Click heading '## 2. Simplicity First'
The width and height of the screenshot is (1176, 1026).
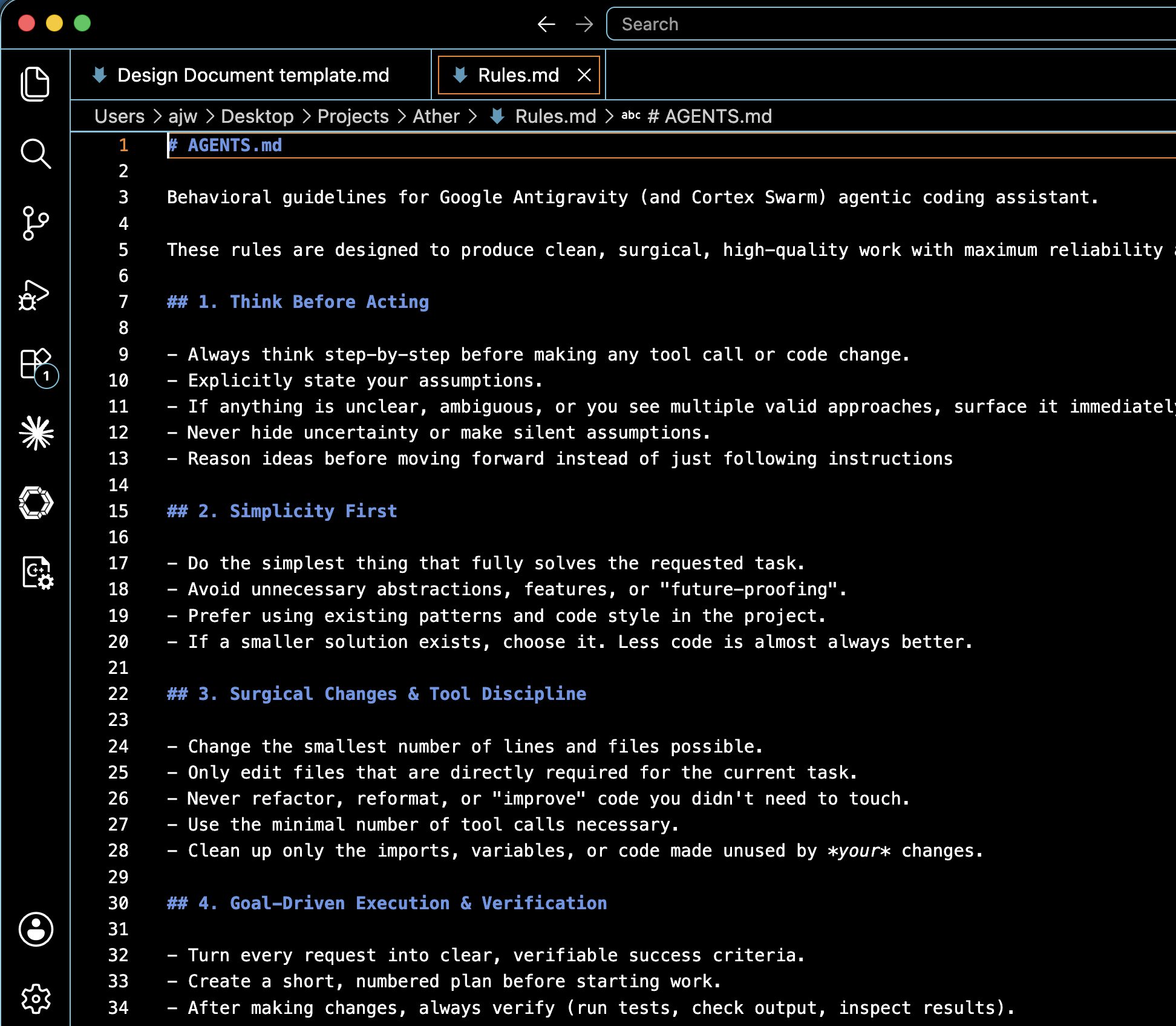283,511
